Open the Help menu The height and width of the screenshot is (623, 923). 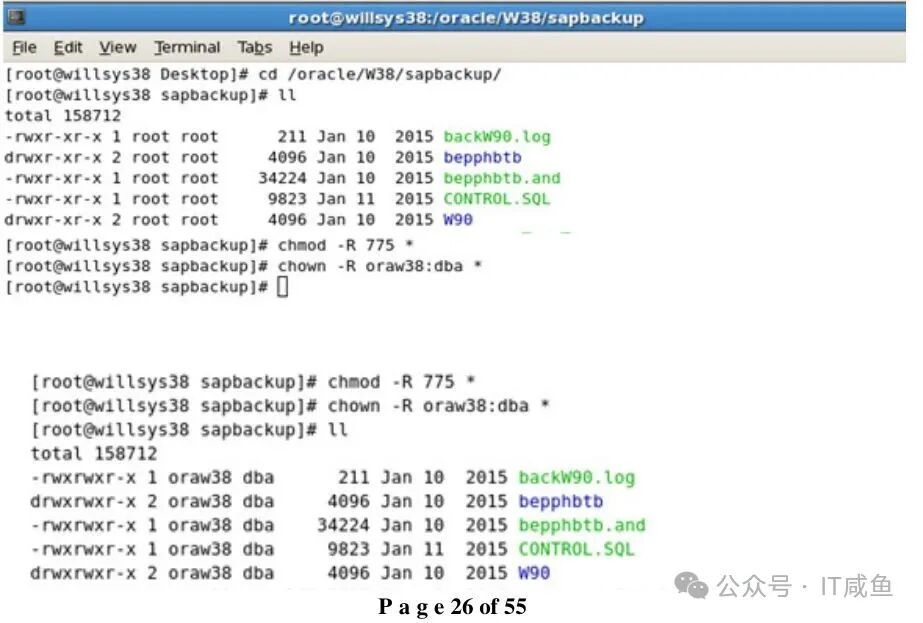(306, 47)
